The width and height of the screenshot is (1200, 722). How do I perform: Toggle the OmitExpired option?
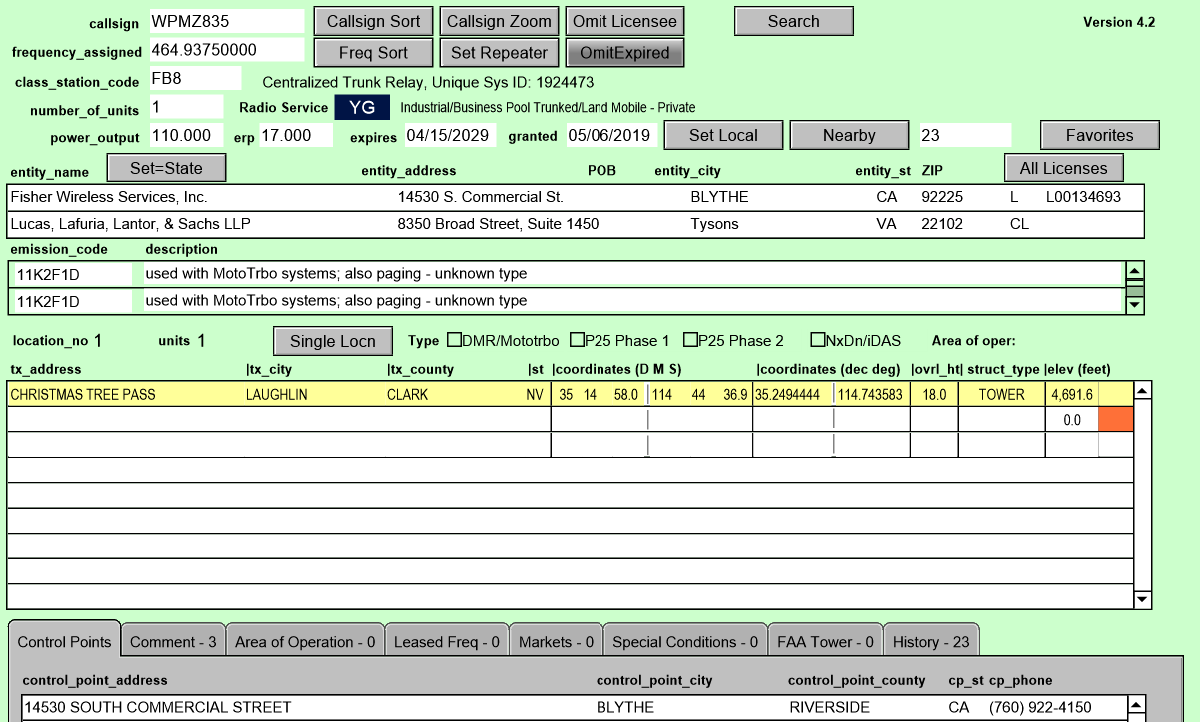pyautogui.click(x=625, y=52)
